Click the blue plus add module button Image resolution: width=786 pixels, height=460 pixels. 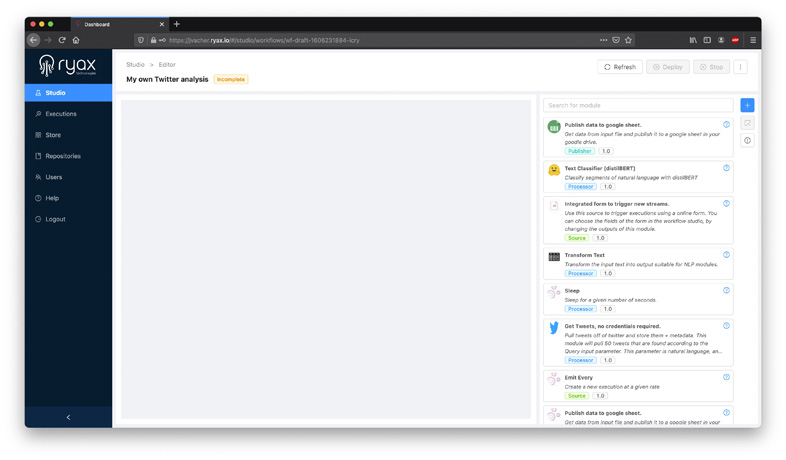(747, 105)
